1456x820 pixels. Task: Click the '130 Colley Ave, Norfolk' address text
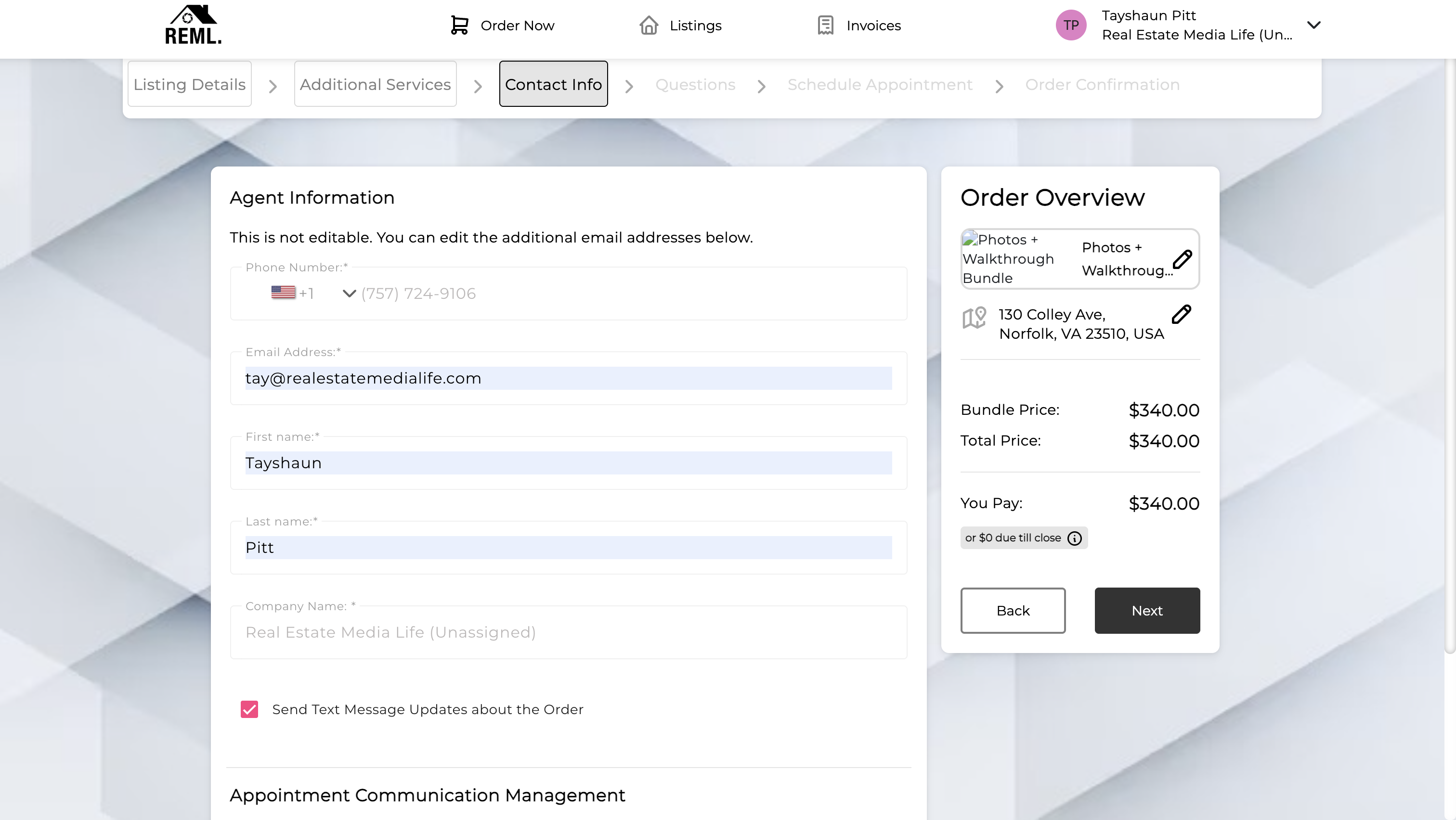point(1081,324)
